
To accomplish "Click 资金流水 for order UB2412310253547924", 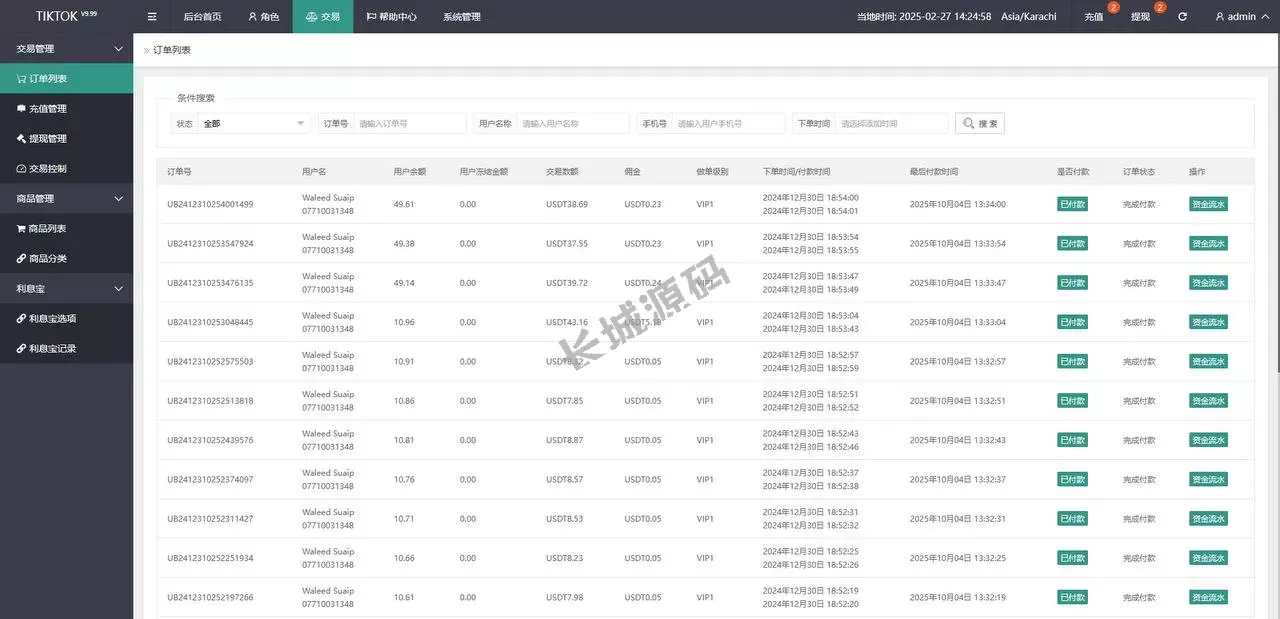I will [x=1208, y=243].
